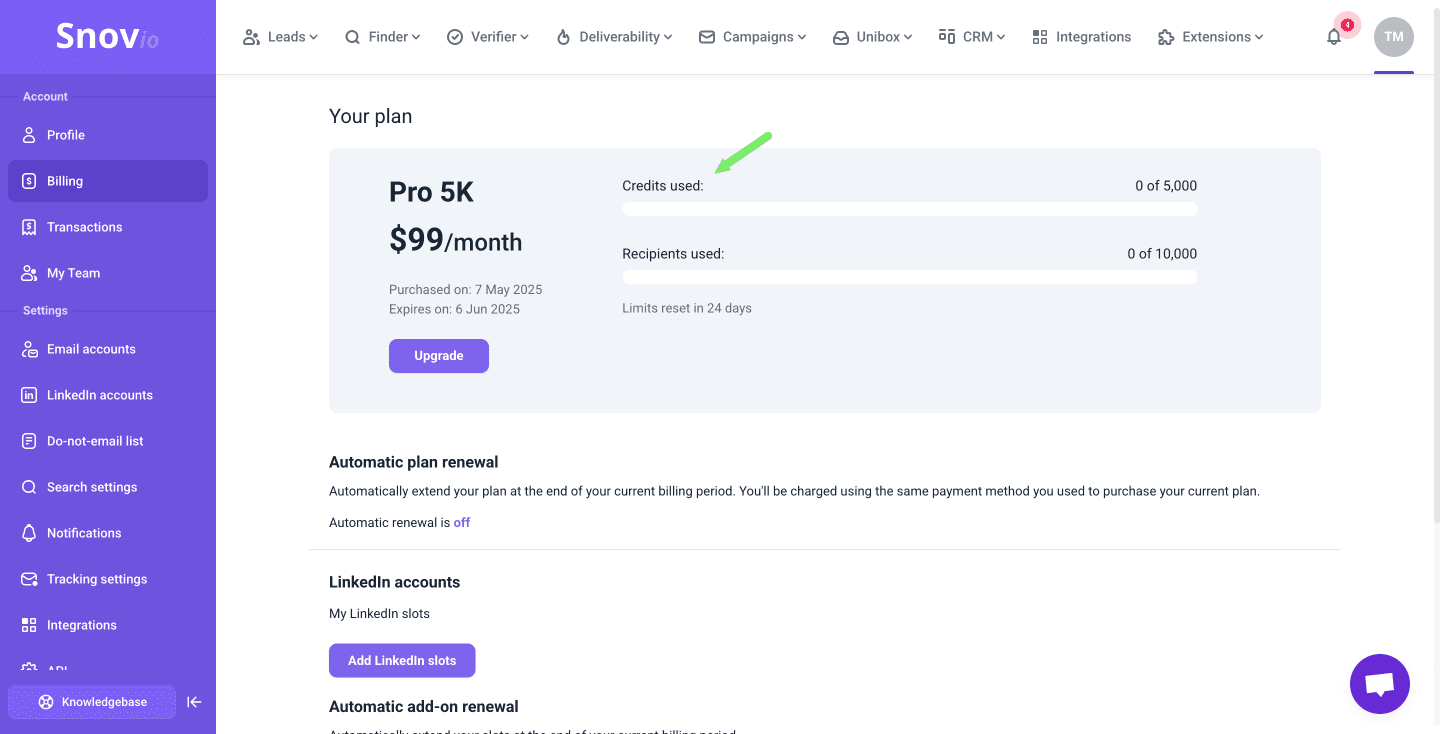The image size is (1440, 734).
Task: Expand the Finder dropdown menu
Action: click(x=383, y=37)
